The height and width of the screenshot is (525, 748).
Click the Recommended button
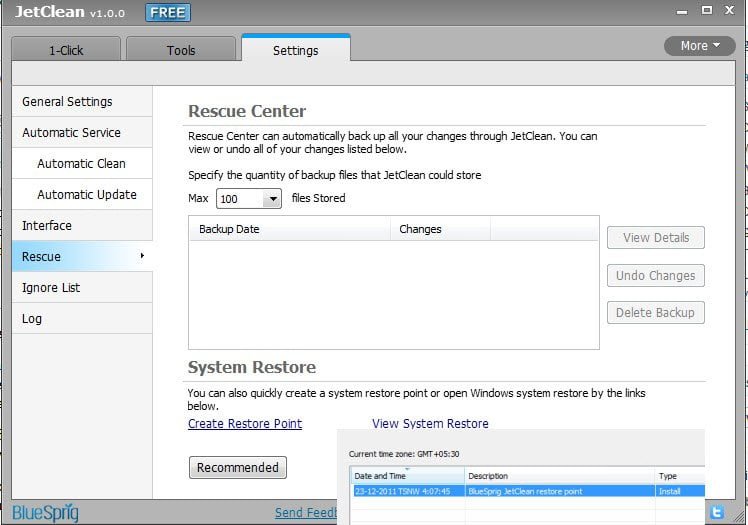click(x=238, y=467)
